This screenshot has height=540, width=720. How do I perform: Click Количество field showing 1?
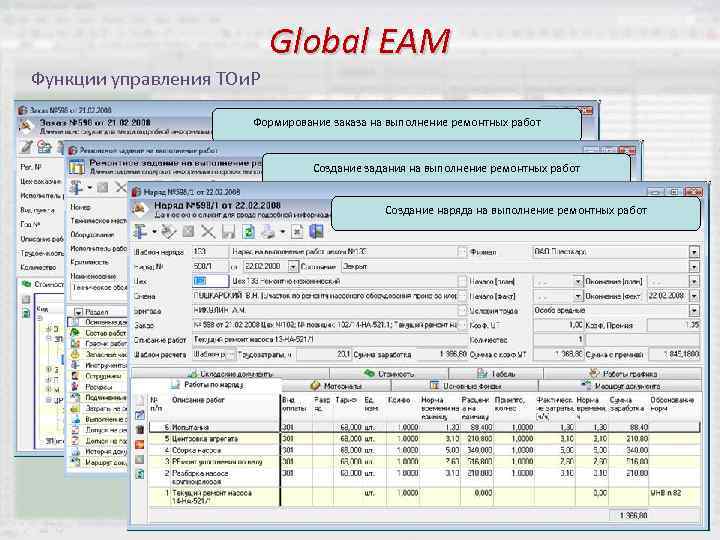coord(558,340)
